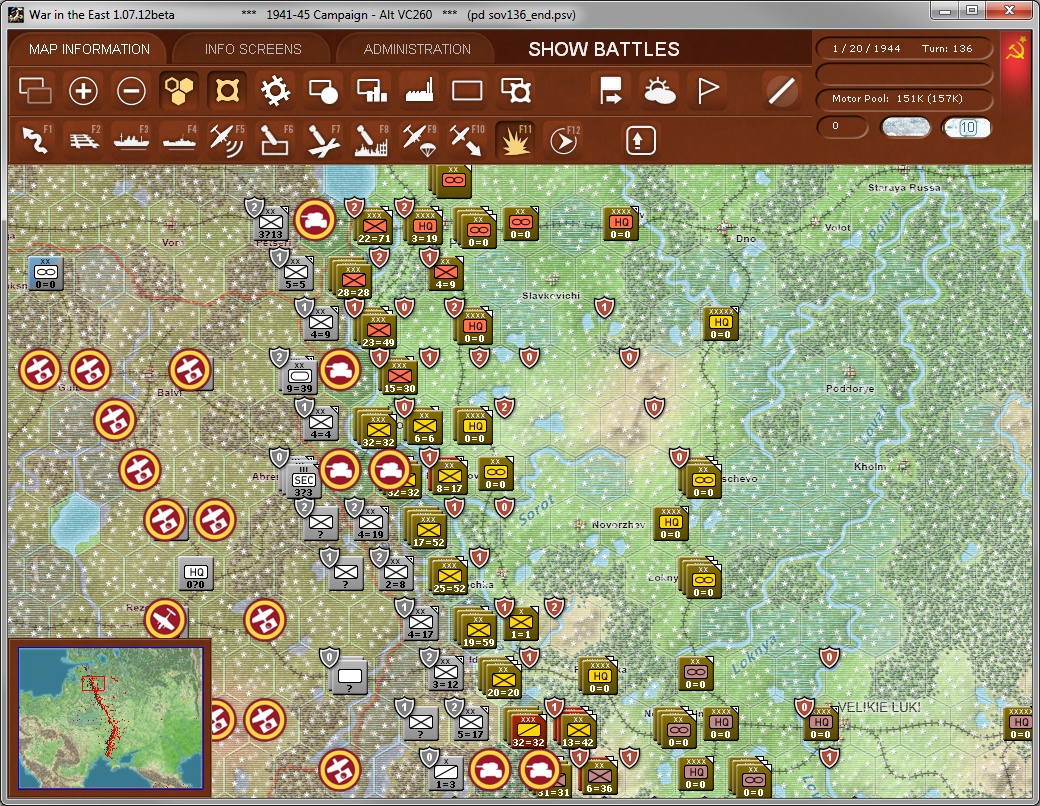
Task: Select the F2 rail mode icon
Action: click(x=84, y=140)
